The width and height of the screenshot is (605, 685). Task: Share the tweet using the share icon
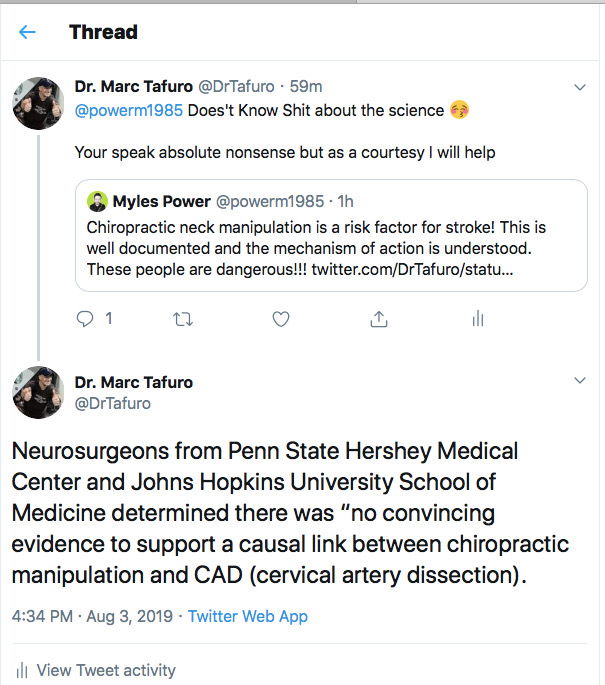pyautogui.click(x=379, y=319)
